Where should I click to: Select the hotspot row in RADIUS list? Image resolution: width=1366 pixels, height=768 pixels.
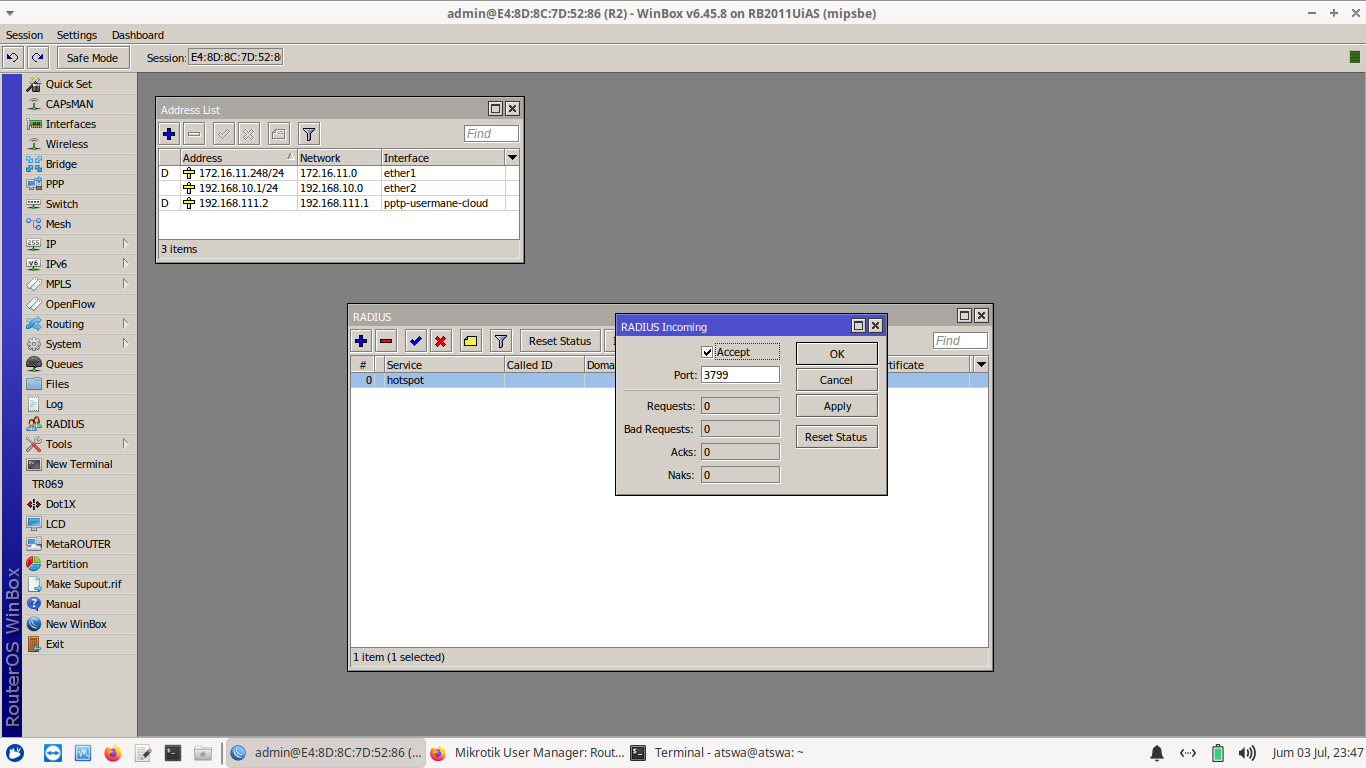[x=669, y=380]
